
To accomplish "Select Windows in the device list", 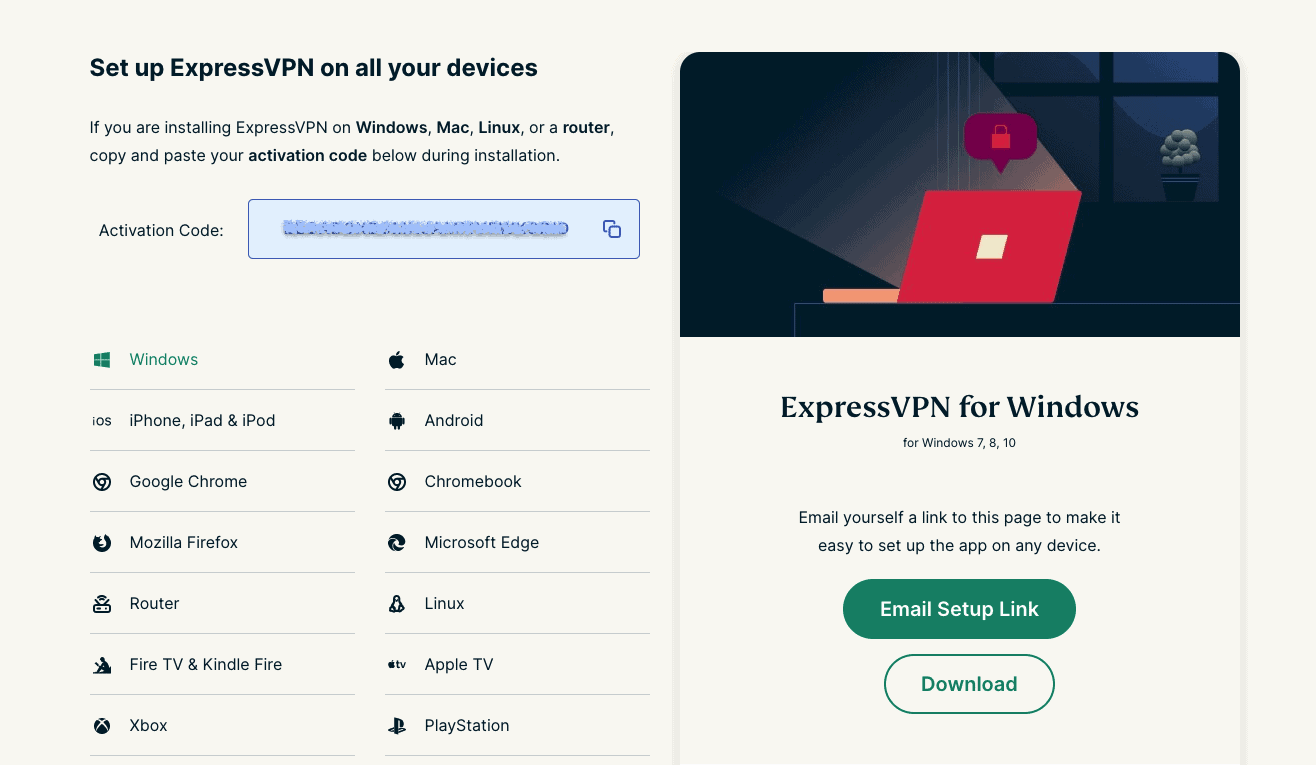I will [222, 360].
